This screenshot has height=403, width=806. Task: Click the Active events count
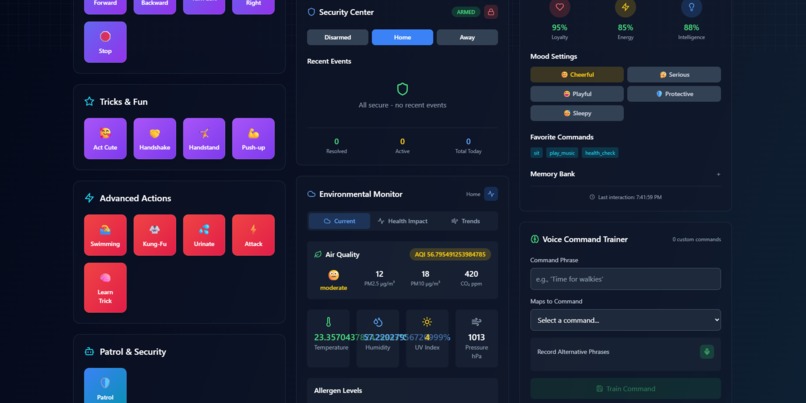tap(402, 141)
